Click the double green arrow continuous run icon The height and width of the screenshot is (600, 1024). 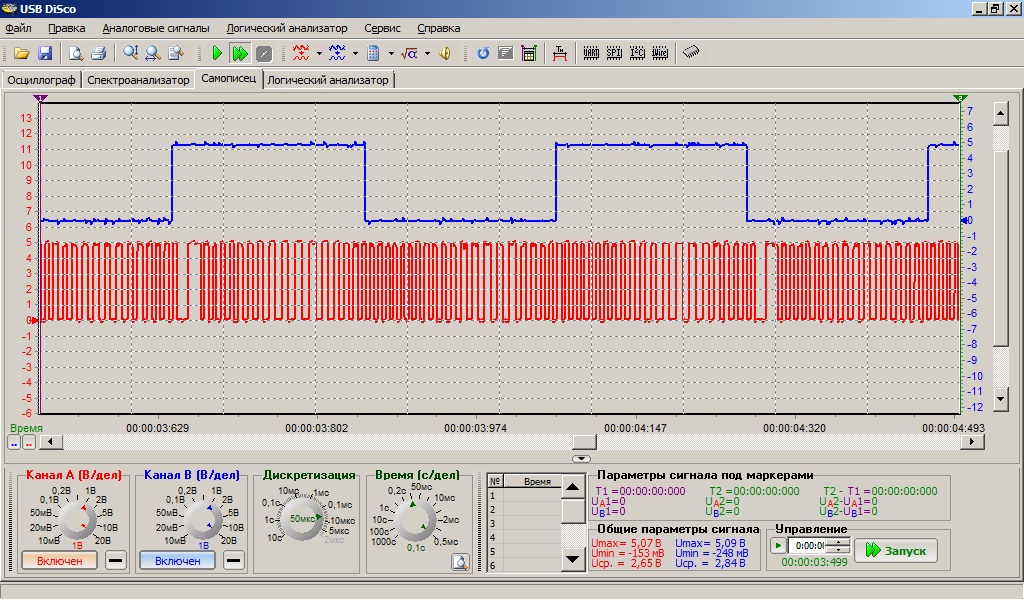pos(240,54)
